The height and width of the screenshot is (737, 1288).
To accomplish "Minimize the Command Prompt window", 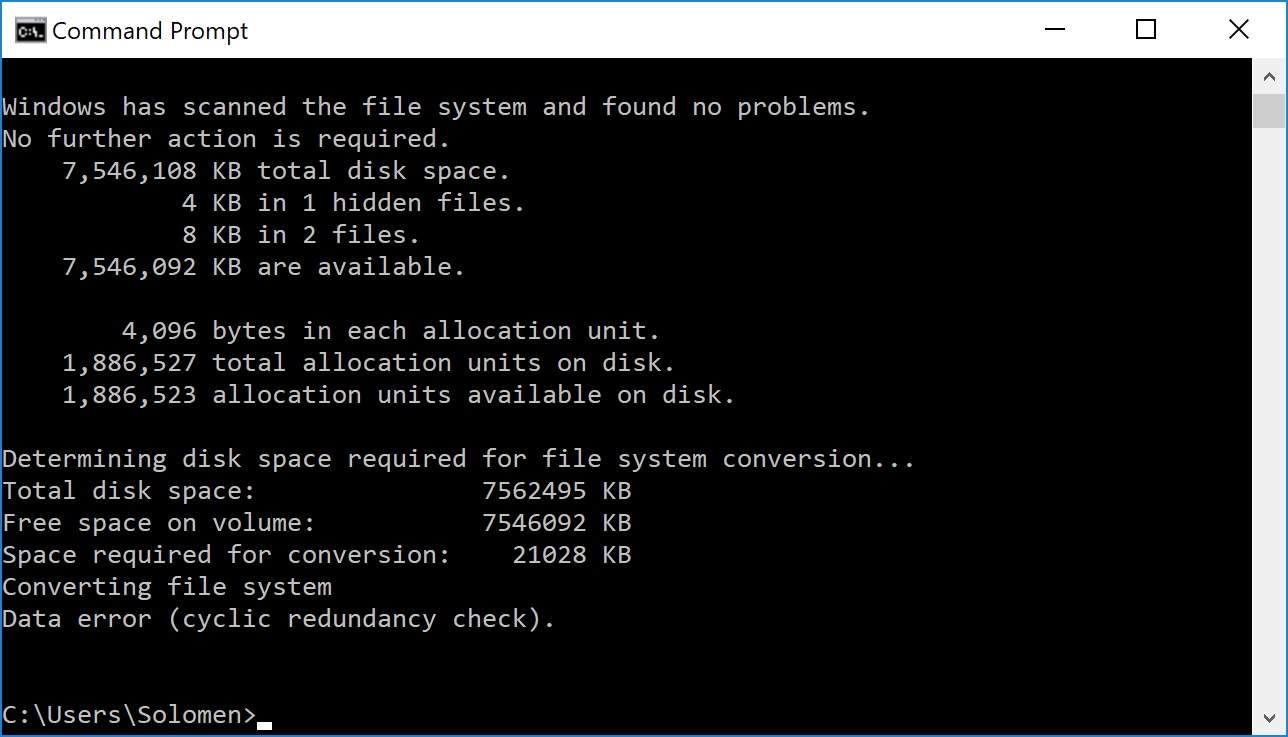I will tap(1055, 30).
